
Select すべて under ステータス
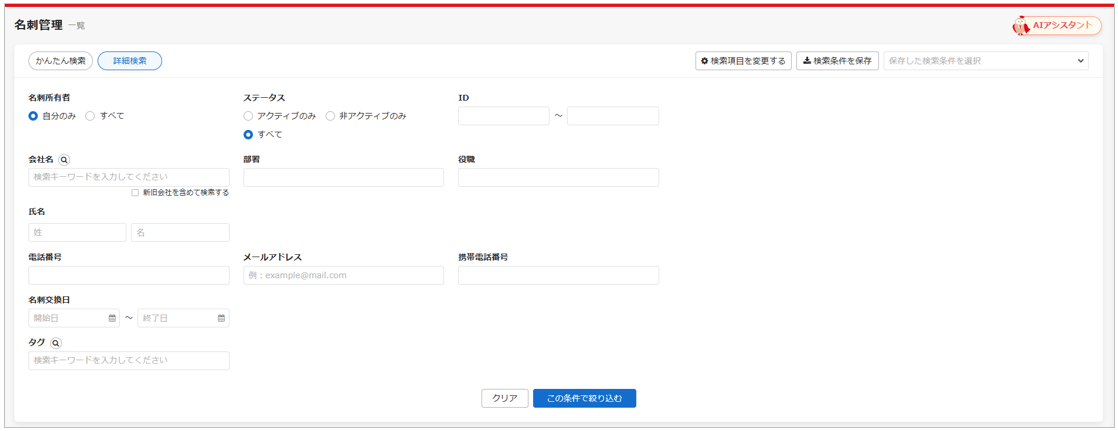coord(249,135)
